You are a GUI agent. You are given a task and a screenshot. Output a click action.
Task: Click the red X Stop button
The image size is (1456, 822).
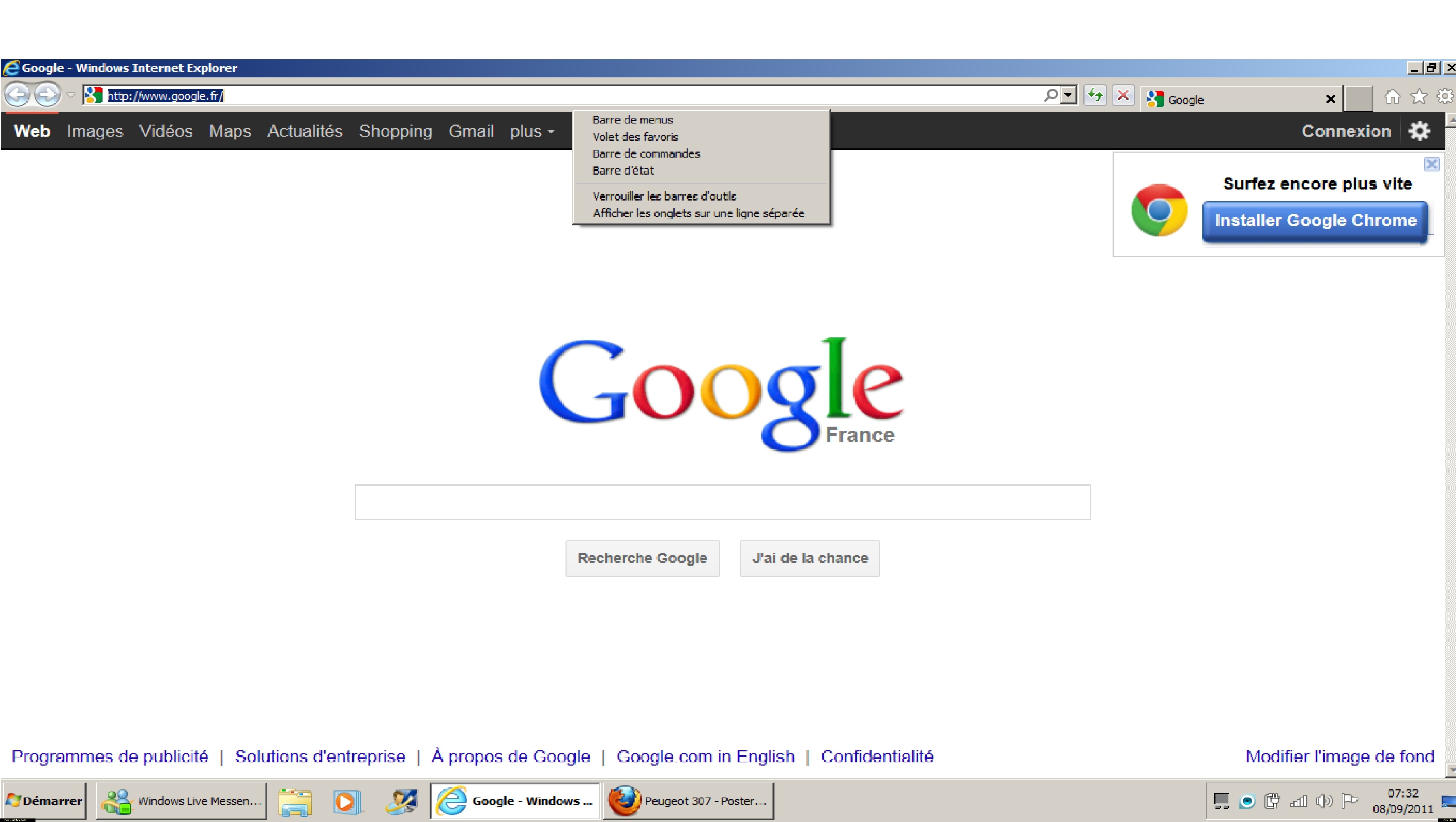1123,95
